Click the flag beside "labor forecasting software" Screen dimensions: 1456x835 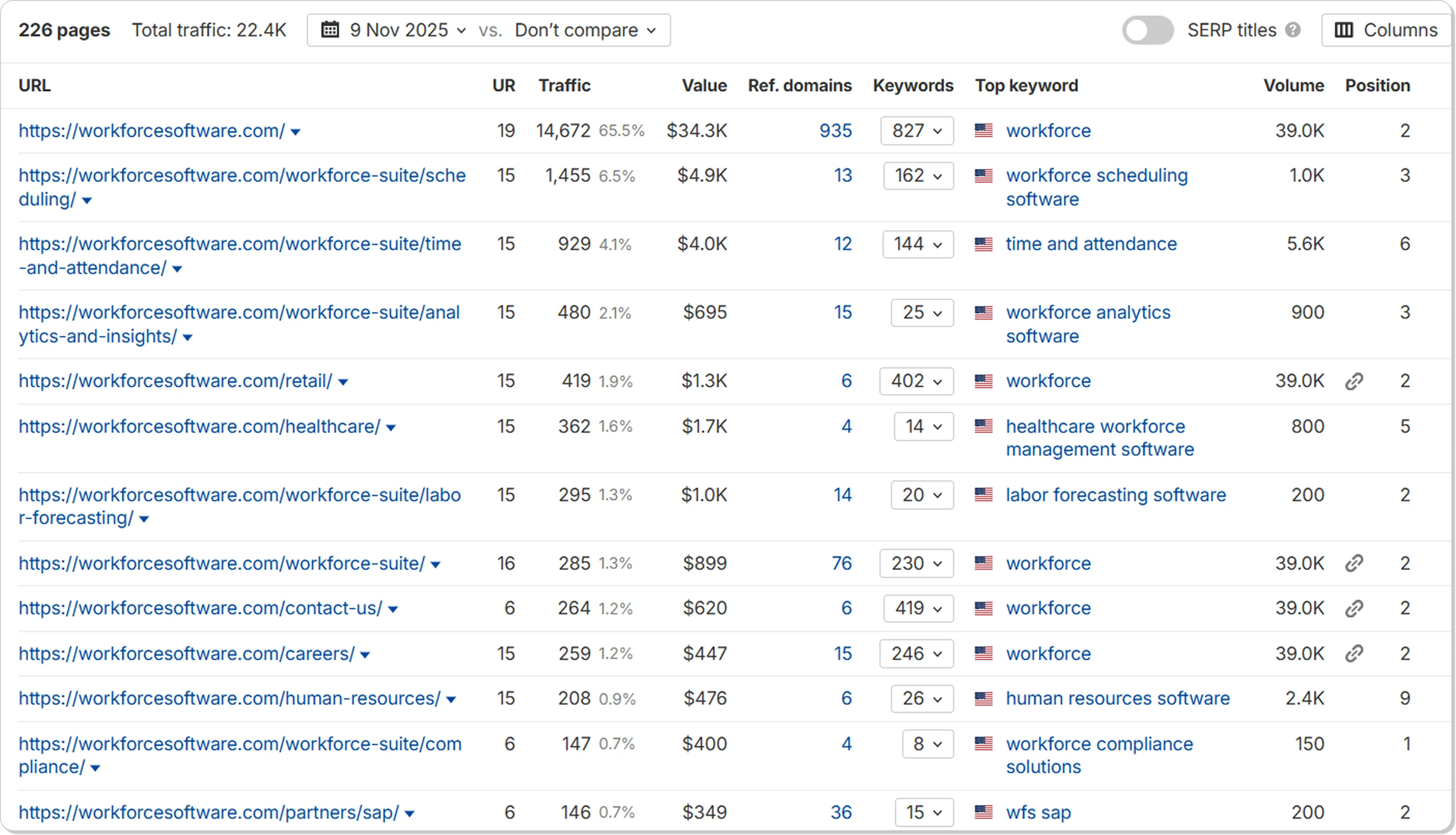point(984,495)
